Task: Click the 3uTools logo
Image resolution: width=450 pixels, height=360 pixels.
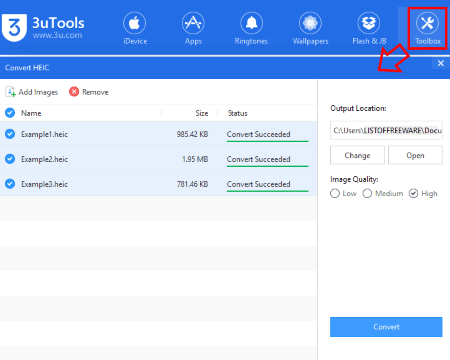Action: point(14,28)
